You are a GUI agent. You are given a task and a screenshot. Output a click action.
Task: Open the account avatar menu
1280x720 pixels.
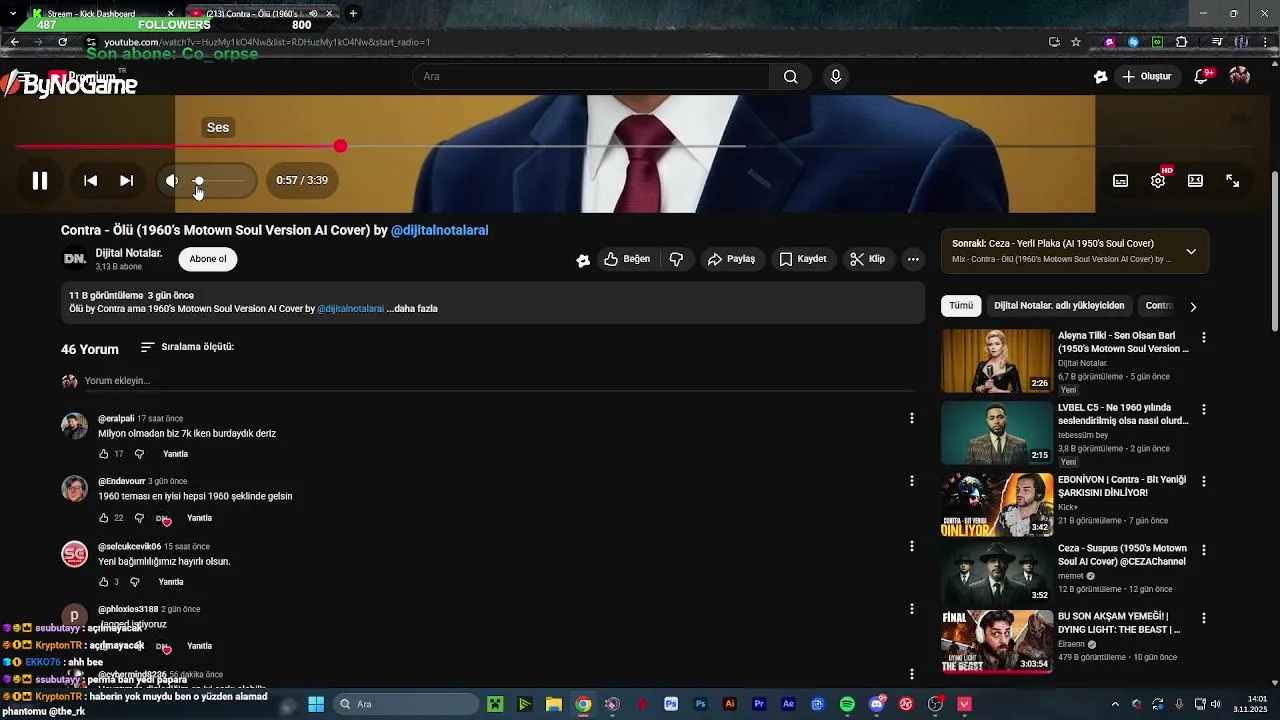(1240, 77)
